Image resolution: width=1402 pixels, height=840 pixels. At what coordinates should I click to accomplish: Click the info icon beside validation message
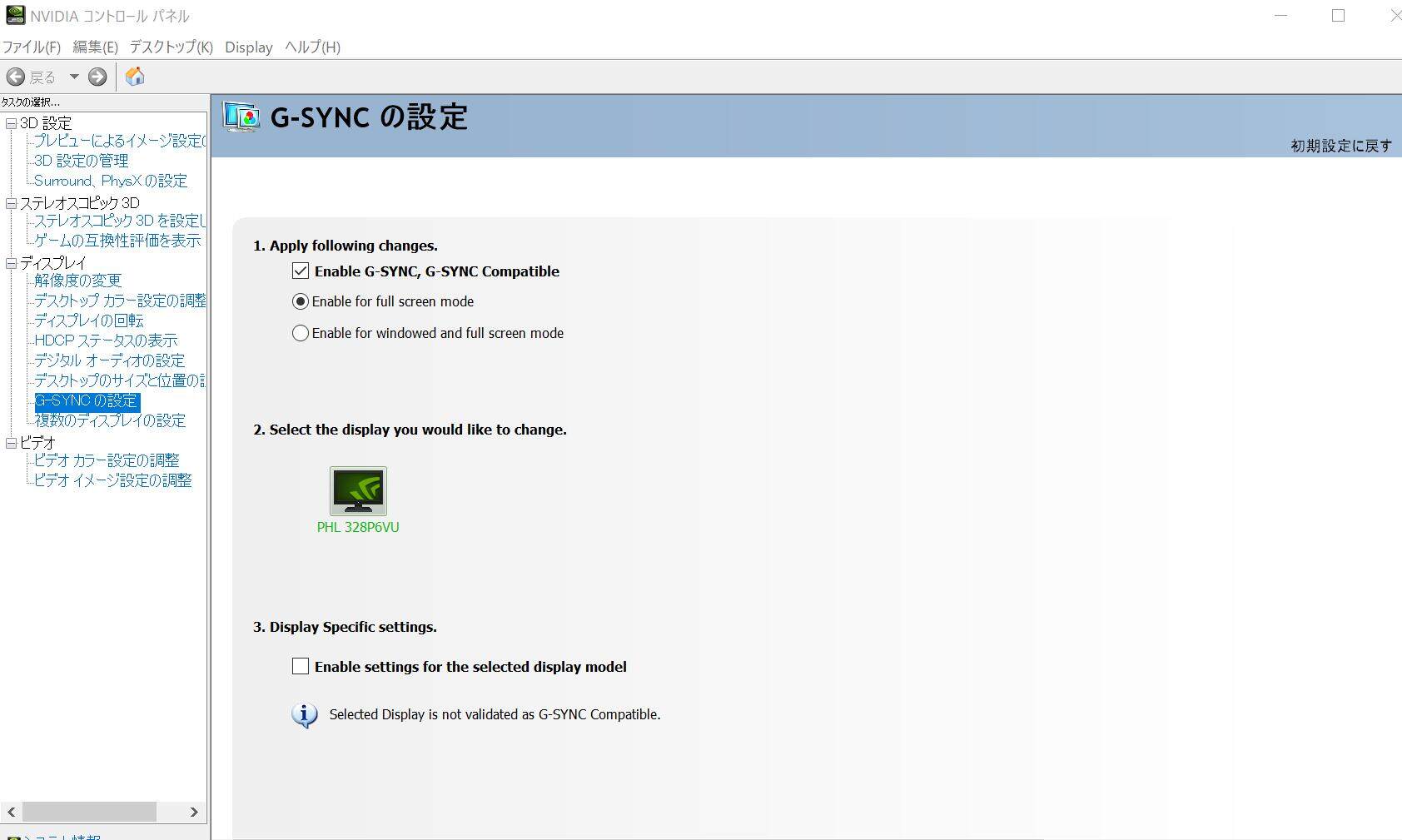(305, 715)
